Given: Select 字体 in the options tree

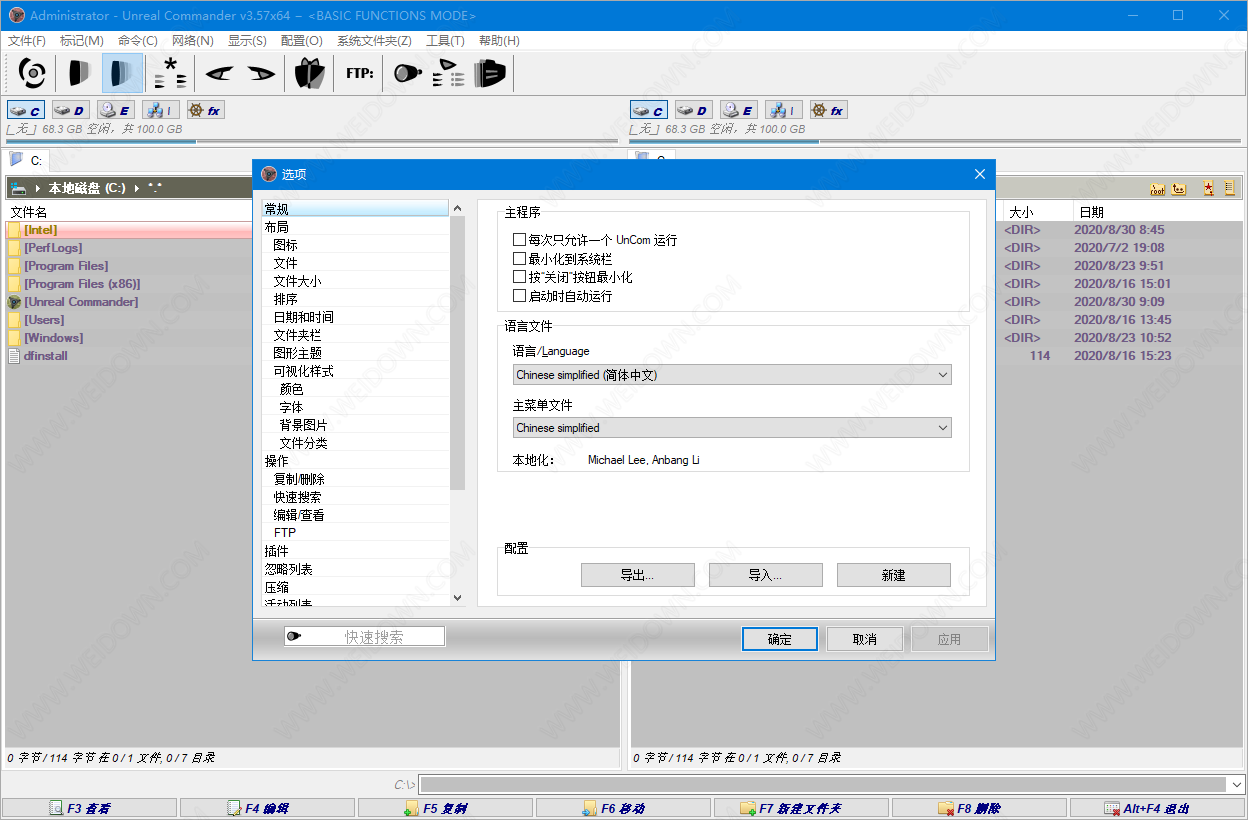Looking at the screenshot, I should click(x=291, y=407).
